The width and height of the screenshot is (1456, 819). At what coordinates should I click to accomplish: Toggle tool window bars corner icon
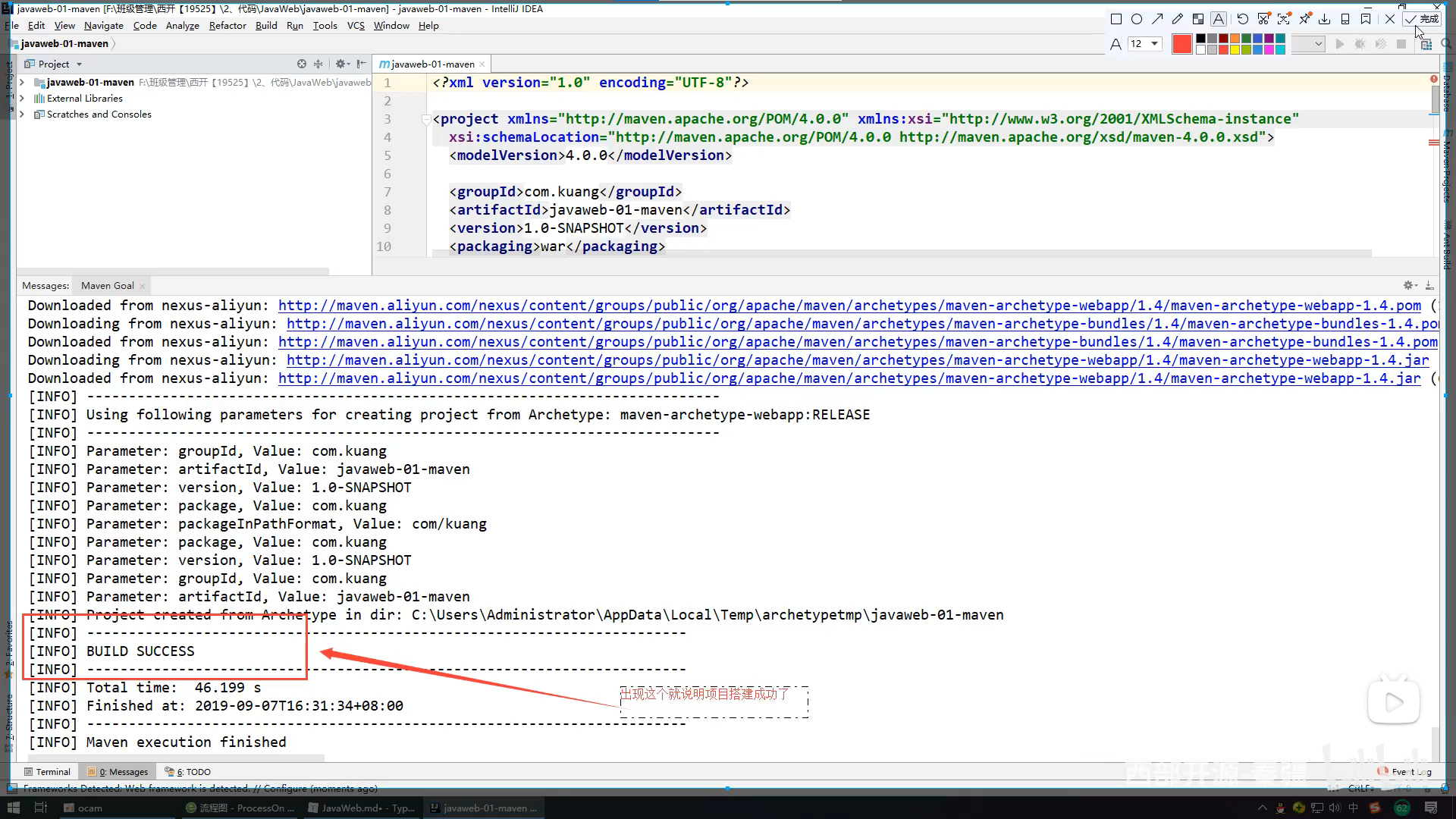coord(11,788)
